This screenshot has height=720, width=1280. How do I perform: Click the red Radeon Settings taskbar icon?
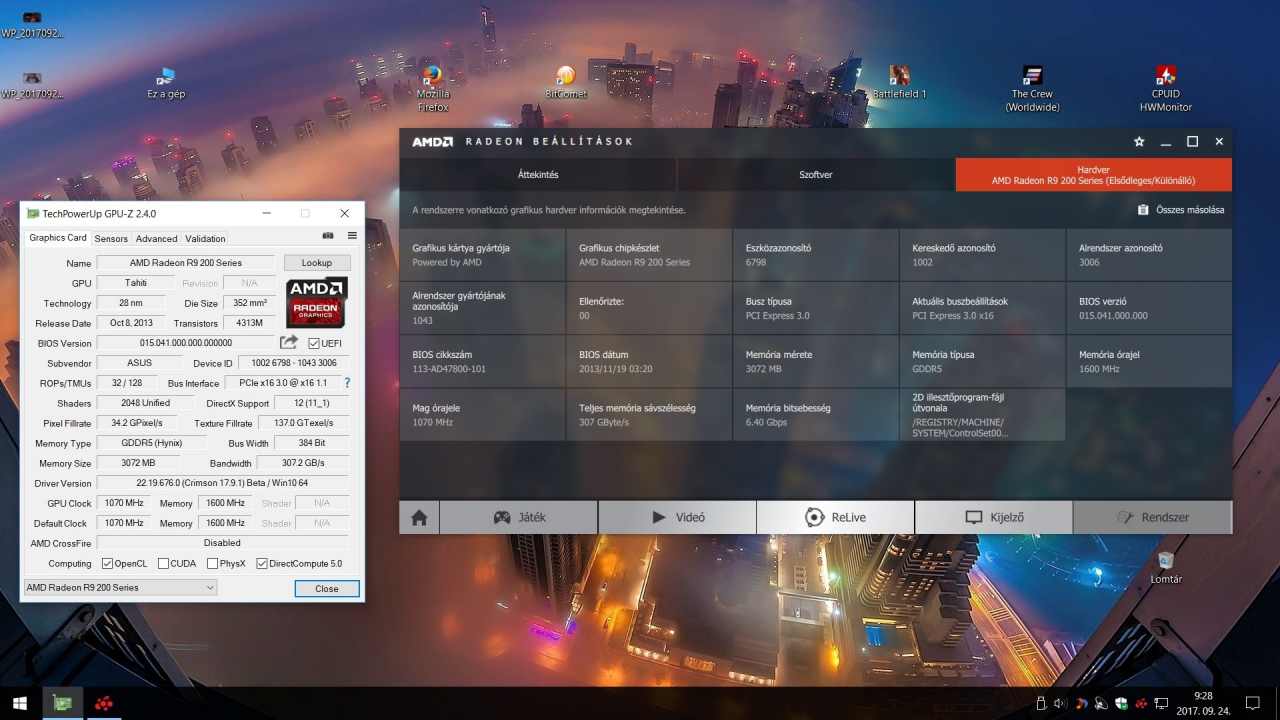click(103, 703)
